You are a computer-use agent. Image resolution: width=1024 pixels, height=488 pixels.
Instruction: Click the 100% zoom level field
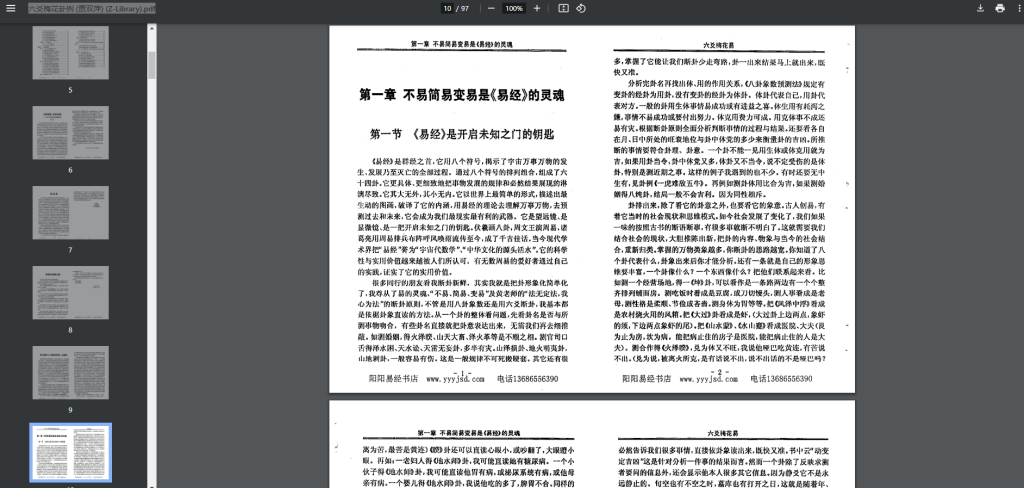click(x=514, y=8)
